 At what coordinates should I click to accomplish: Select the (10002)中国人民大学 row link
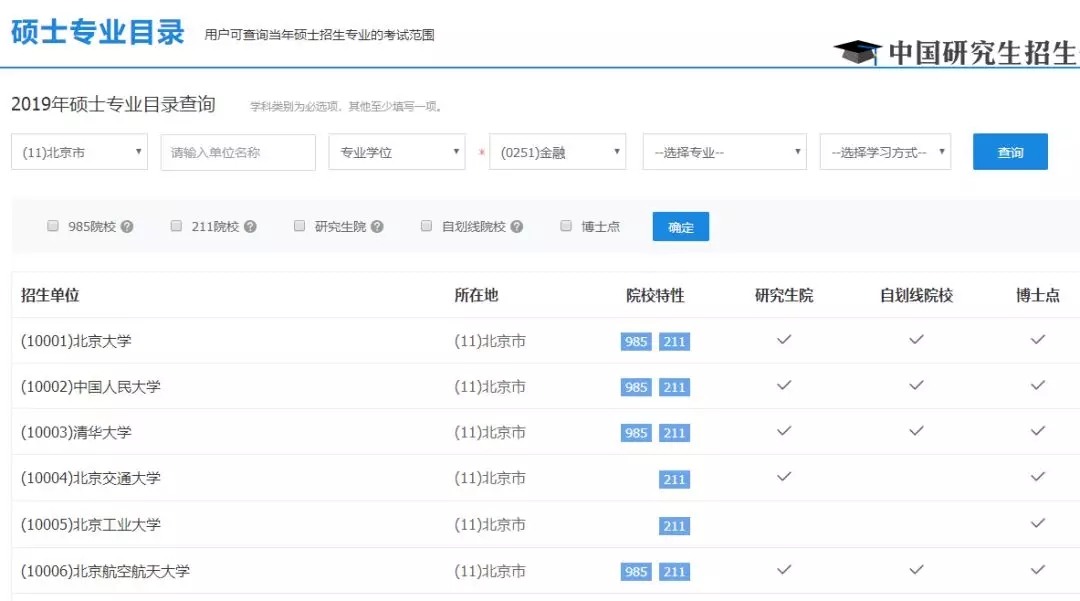coord(91,387)
